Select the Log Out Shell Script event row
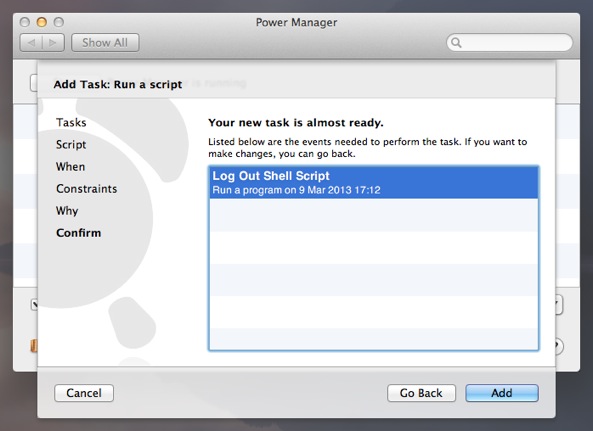Screen dimensions: 593x431 (x=374, y=182)
